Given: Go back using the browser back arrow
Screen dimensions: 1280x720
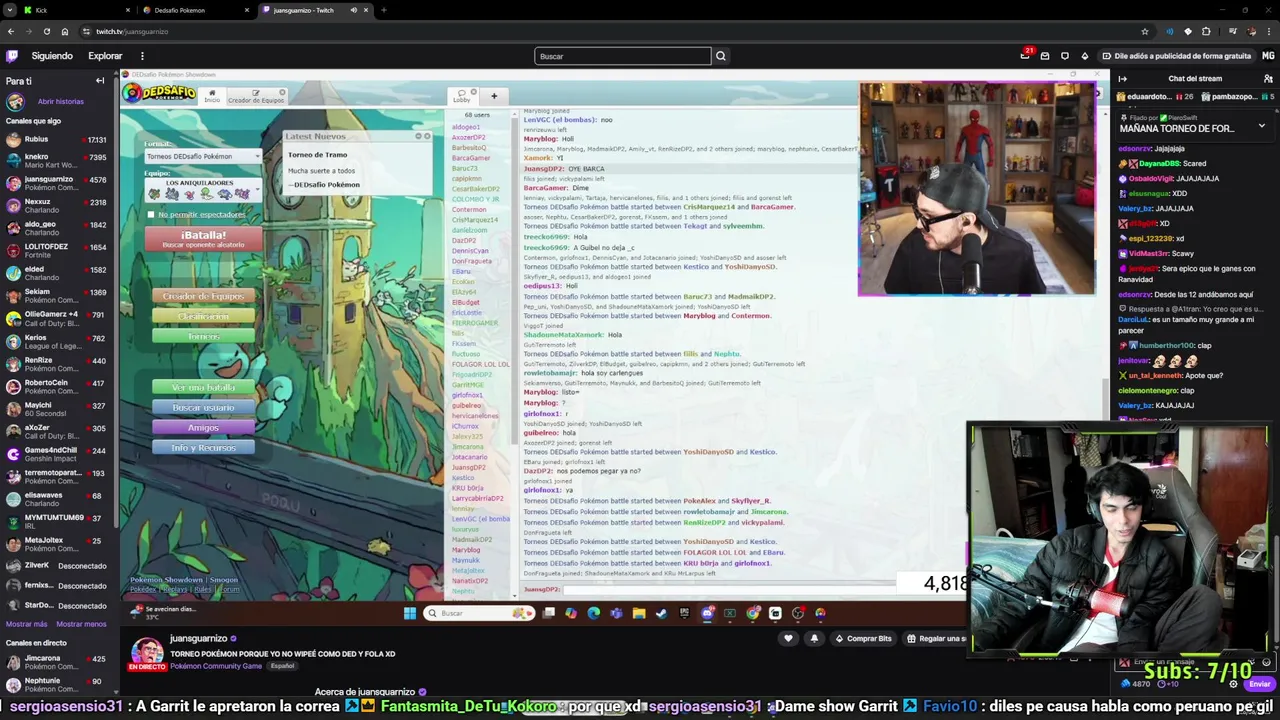Looking at the screenshot, I should (11, 31).
